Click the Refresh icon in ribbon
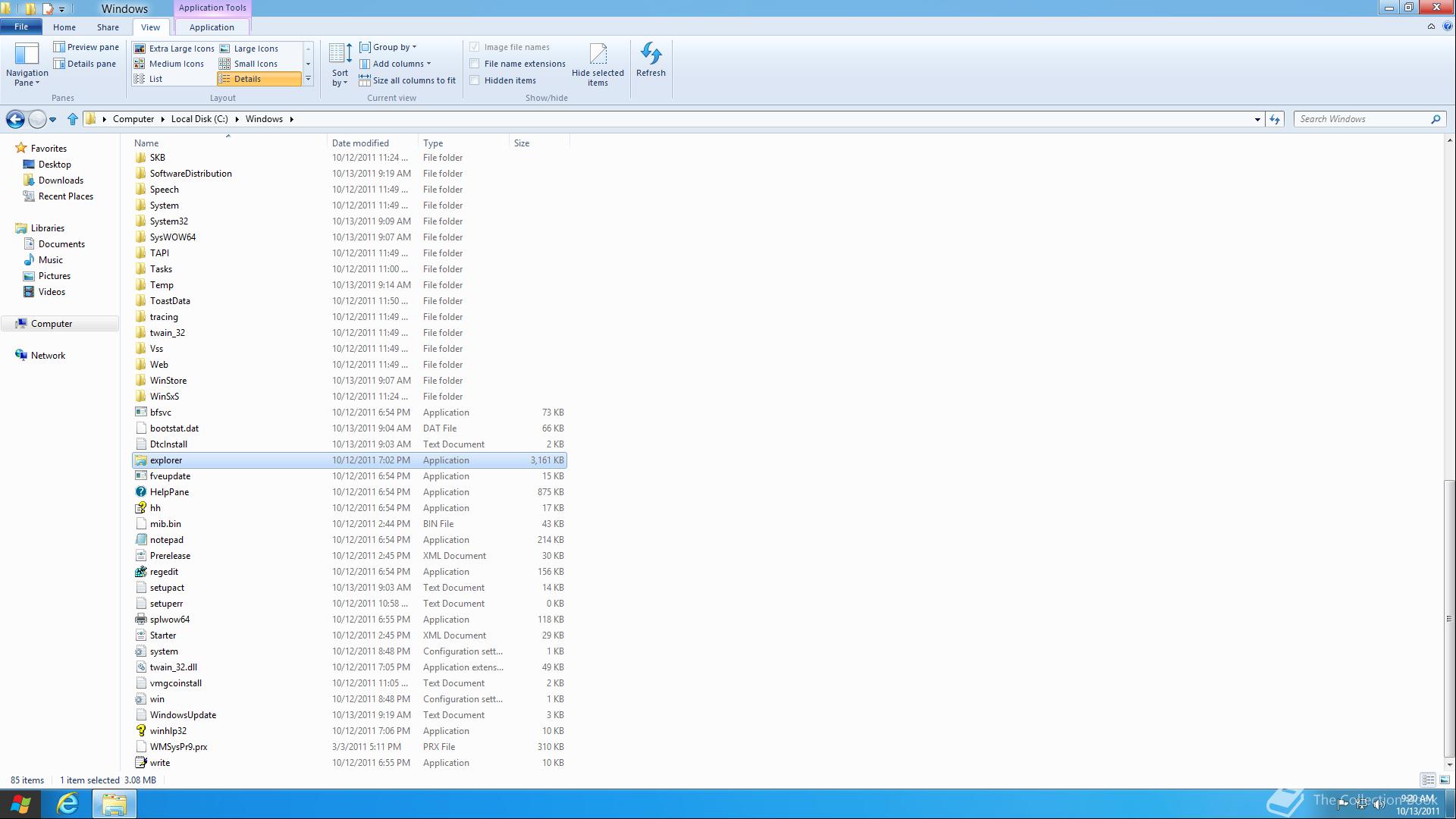This screenshot has height=819, width=1456. pyautogui.click(x=651, y=55)
